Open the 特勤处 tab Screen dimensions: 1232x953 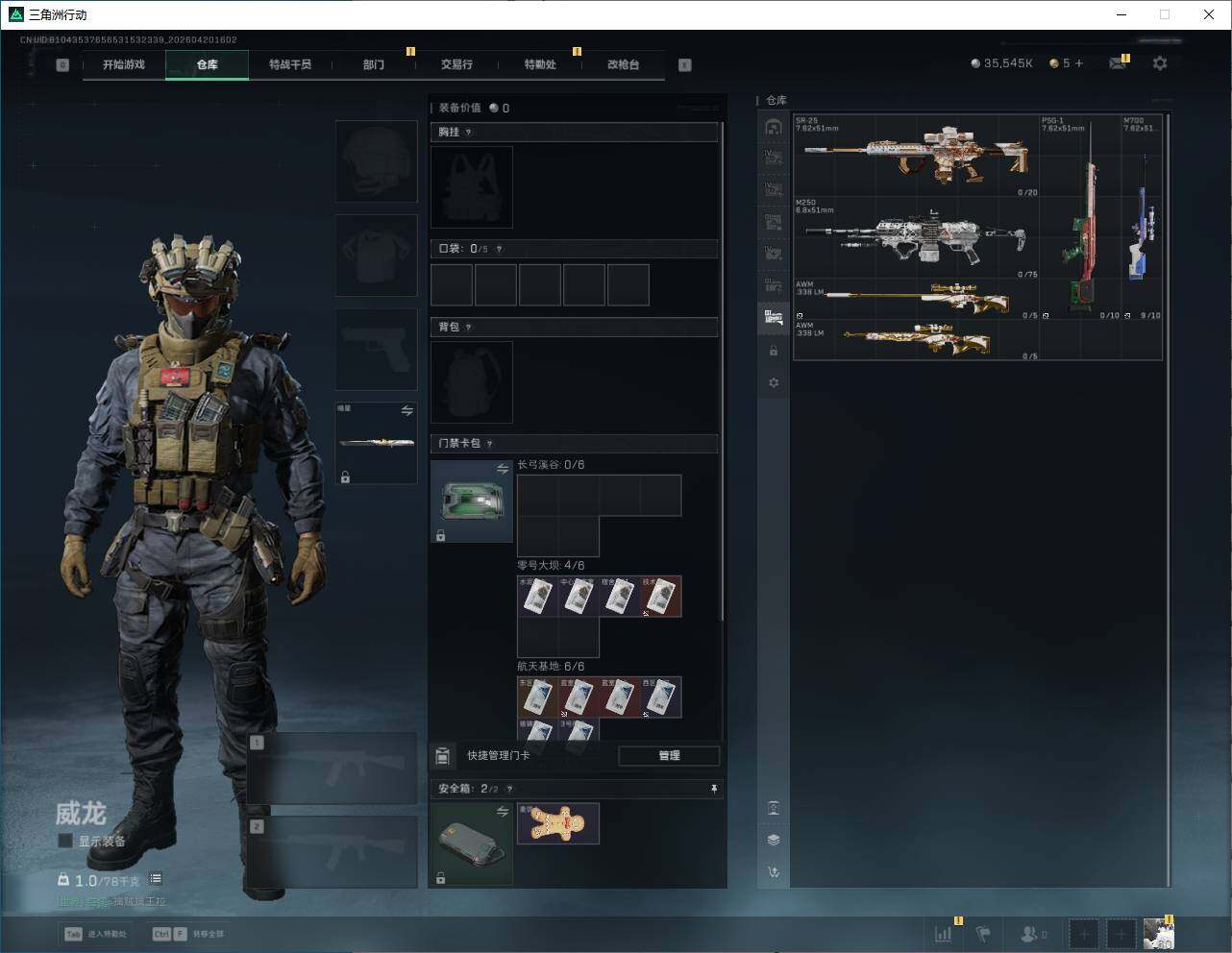[540, 64]
